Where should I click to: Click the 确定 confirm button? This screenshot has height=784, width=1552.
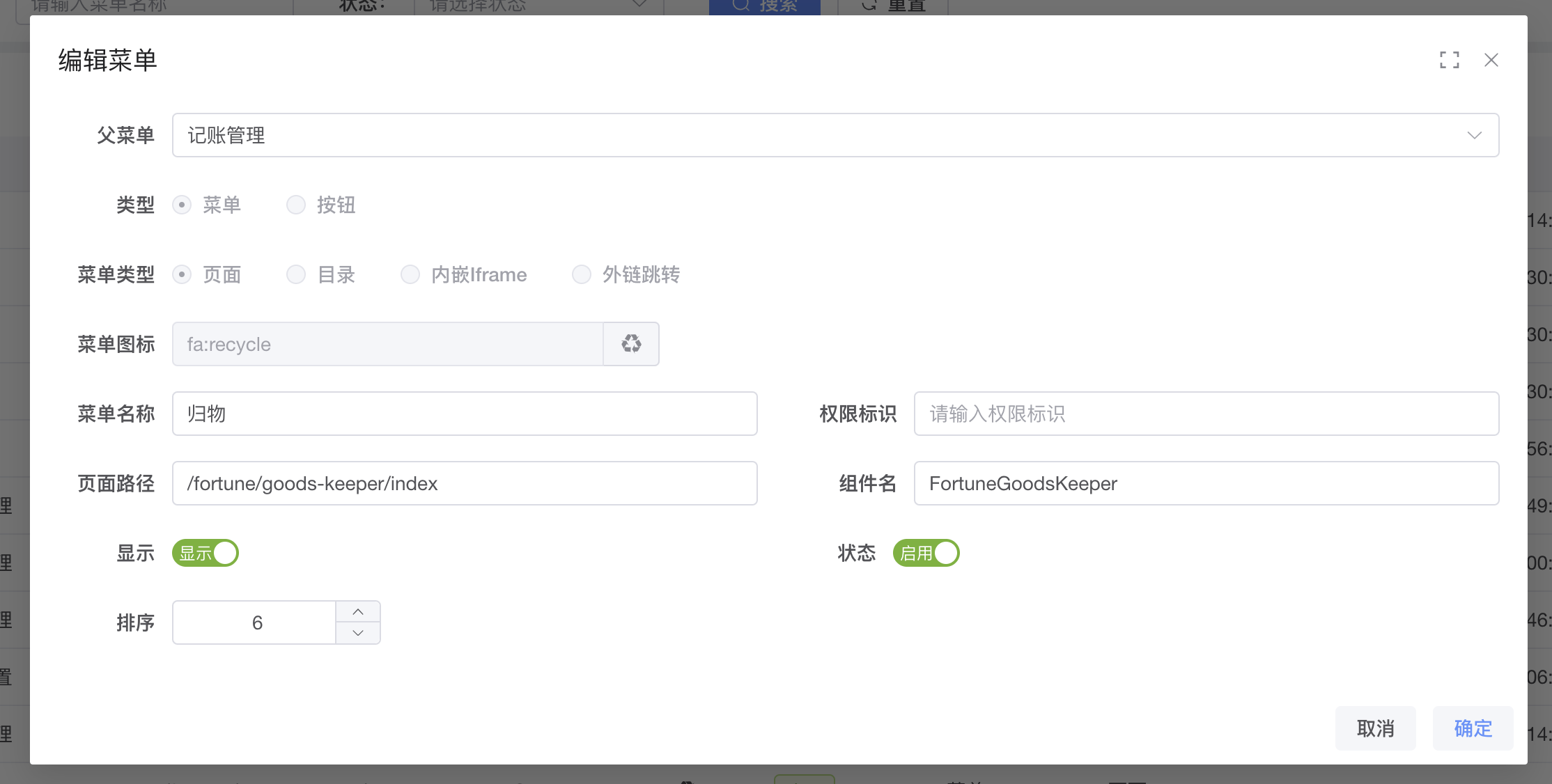click(x=1473, y=728)
